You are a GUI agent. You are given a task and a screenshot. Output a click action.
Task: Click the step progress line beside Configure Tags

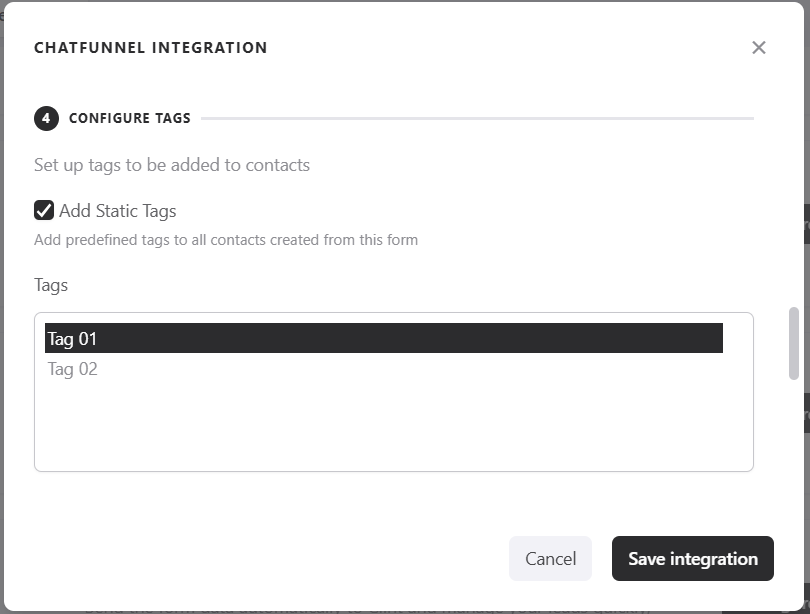[477, 118]
